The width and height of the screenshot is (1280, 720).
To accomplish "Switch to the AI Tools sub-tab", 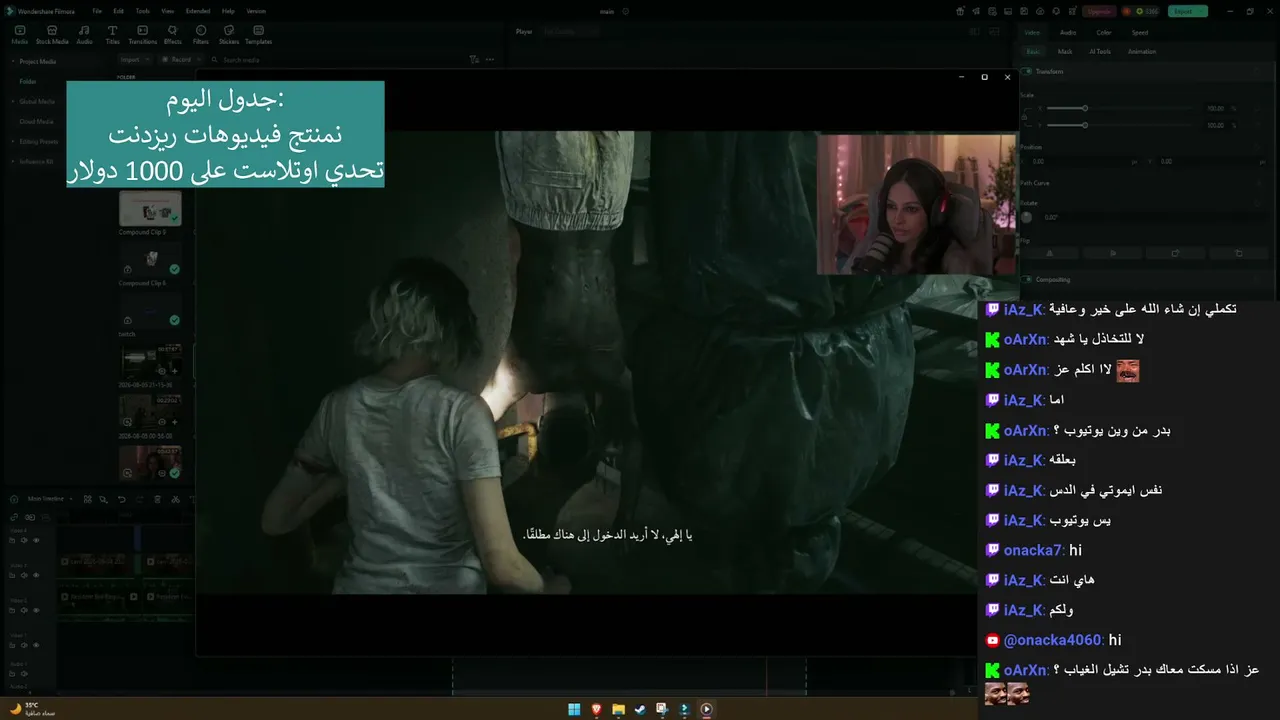I will 1100,51.
